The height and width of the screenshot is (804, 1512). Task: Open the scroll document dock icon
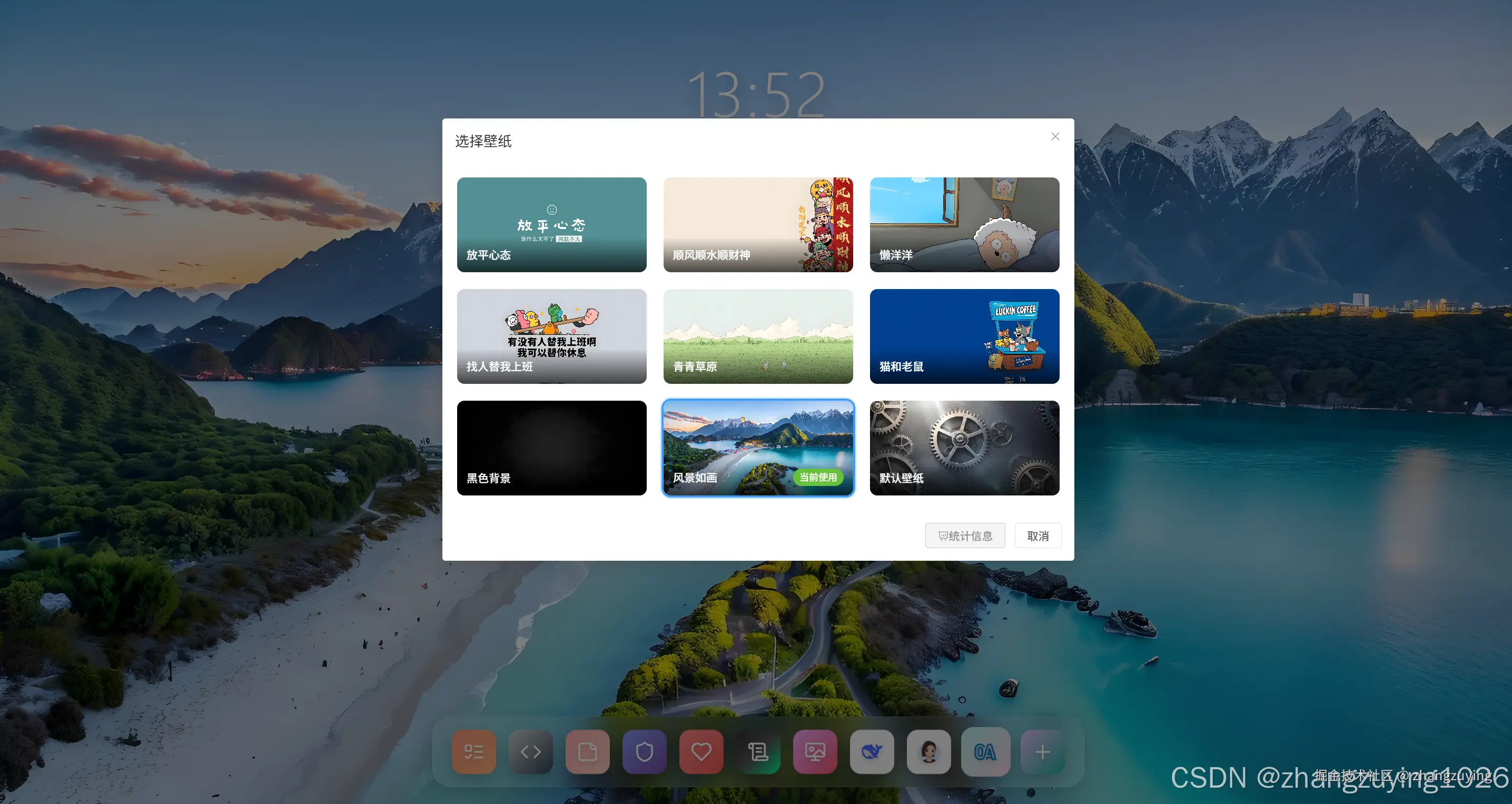click(x=758, y=752)
